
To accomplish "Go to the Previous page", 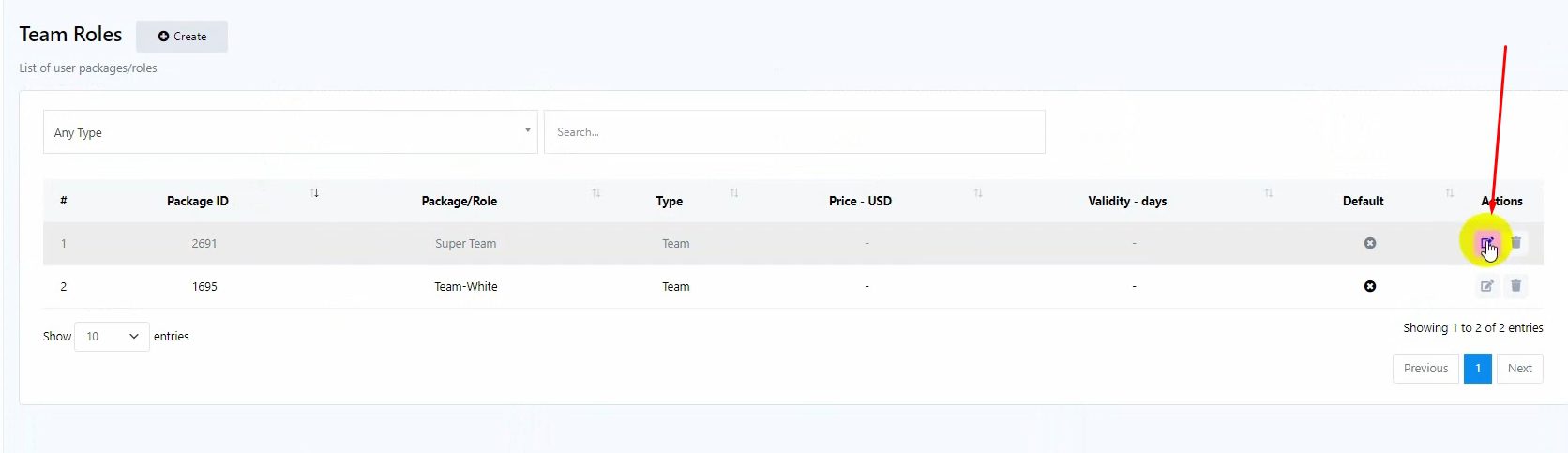I will point(1425,369).
